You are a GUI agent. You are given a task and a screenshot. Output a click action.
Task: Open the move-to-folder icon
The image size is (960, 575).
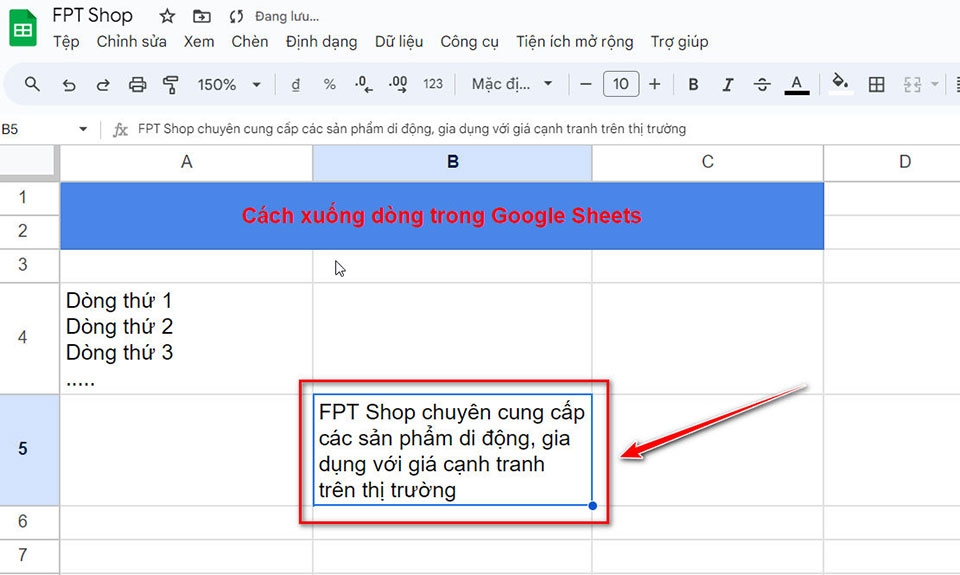pyautogui.click(x=201, y=17)
